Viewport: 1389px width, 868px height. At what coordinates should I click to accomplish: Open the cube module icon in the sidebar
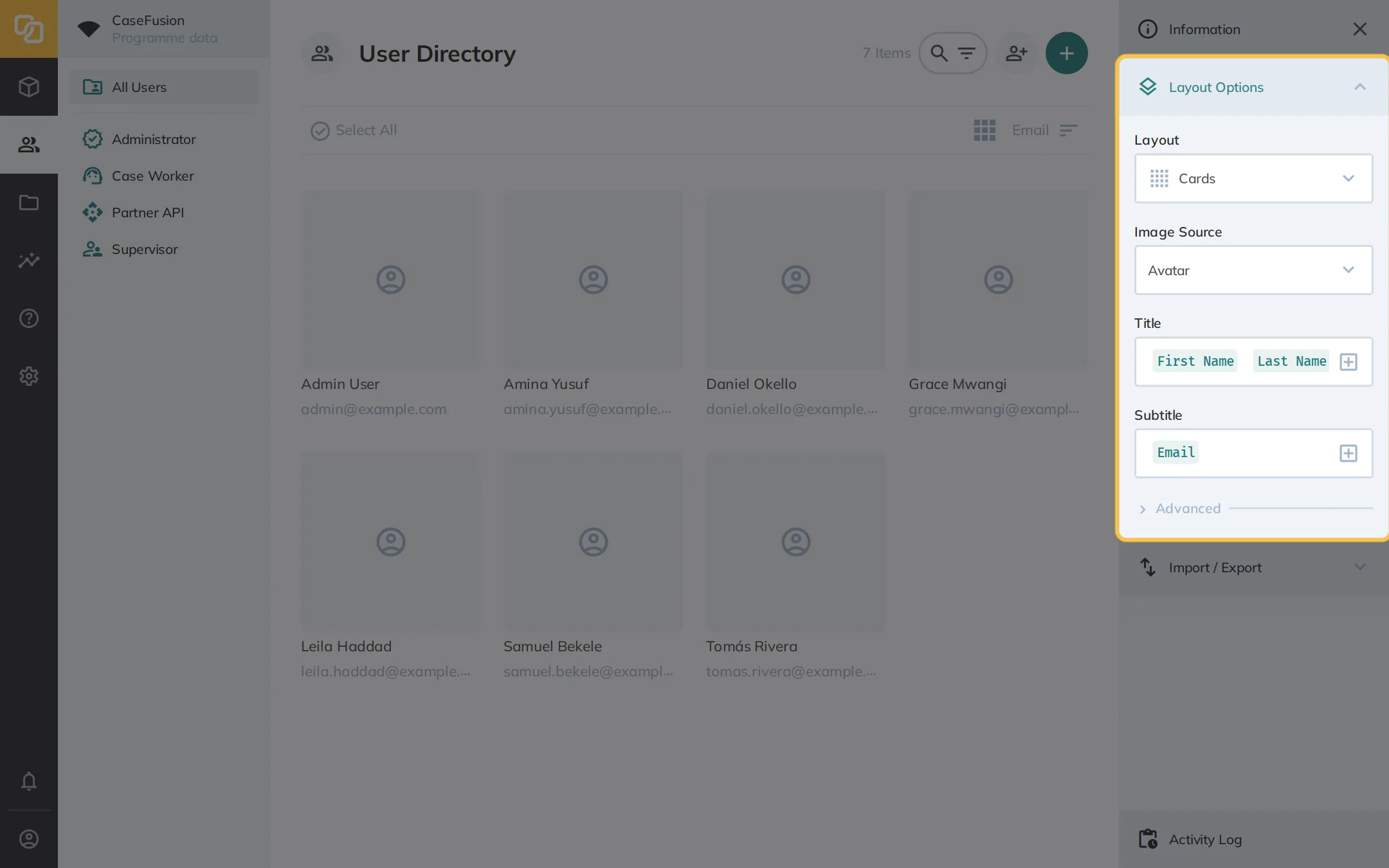tap(29, 87)
